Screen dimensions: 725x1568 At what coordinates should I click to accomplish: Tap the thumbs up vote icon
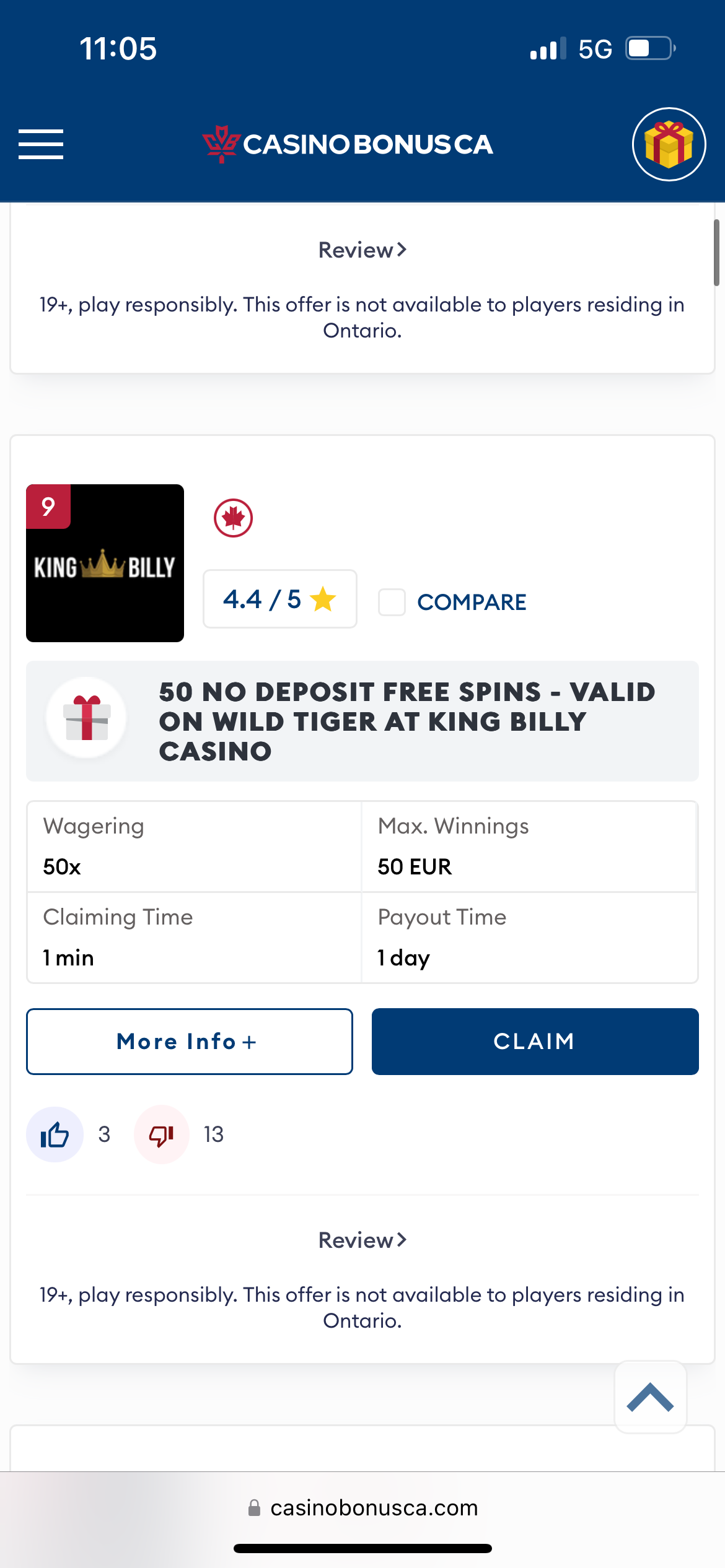55,1135
